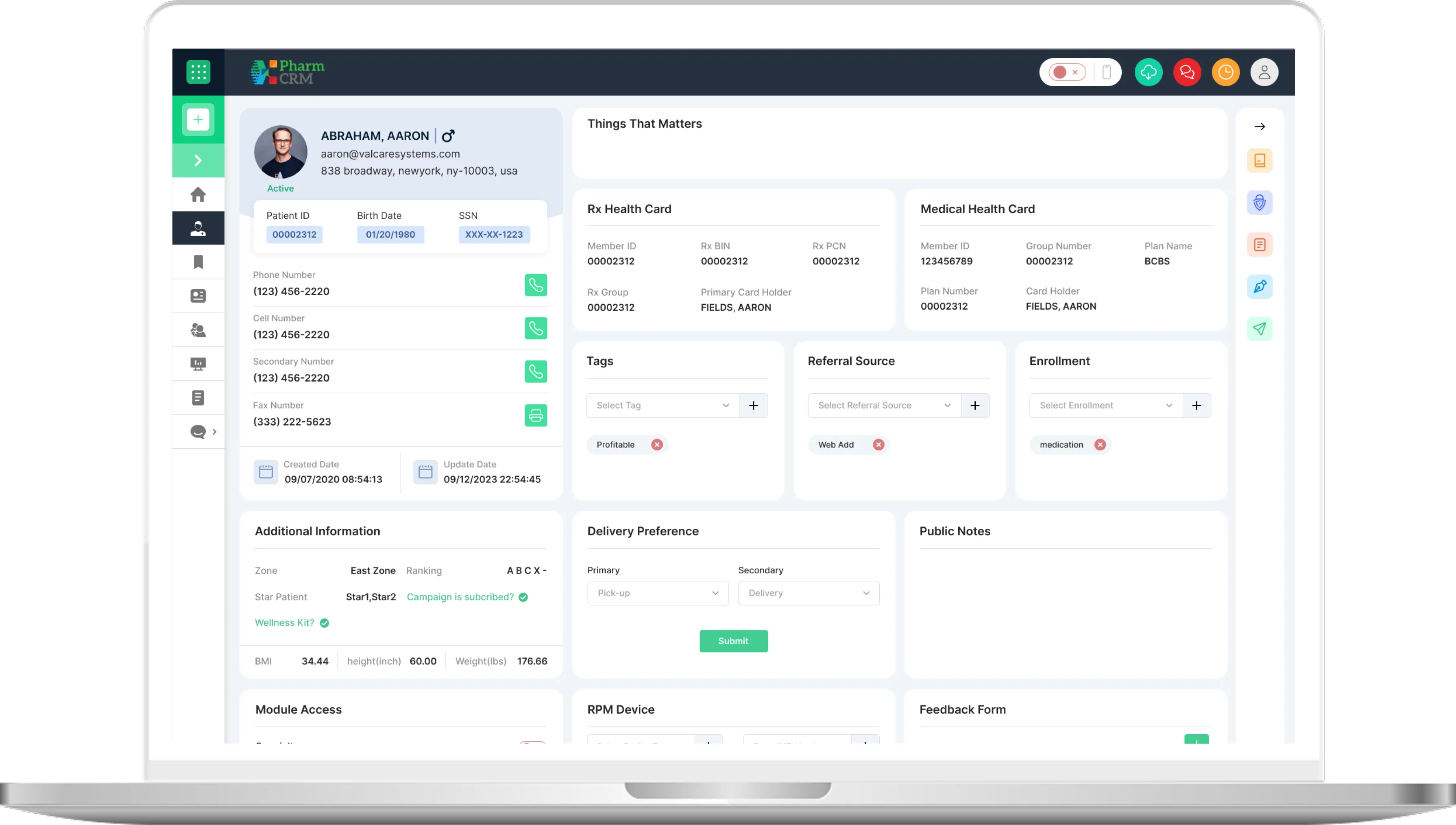Click the green cloud upload icon in header

tap(1149, 72)
